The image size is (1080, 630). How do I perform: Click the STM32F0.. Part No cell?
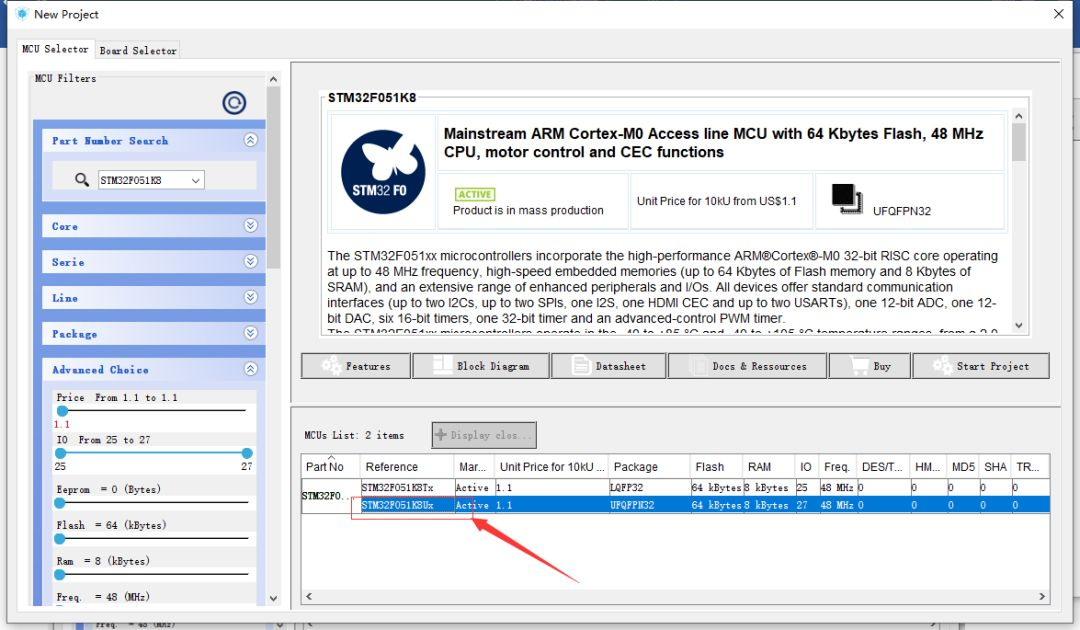[331, 496]
